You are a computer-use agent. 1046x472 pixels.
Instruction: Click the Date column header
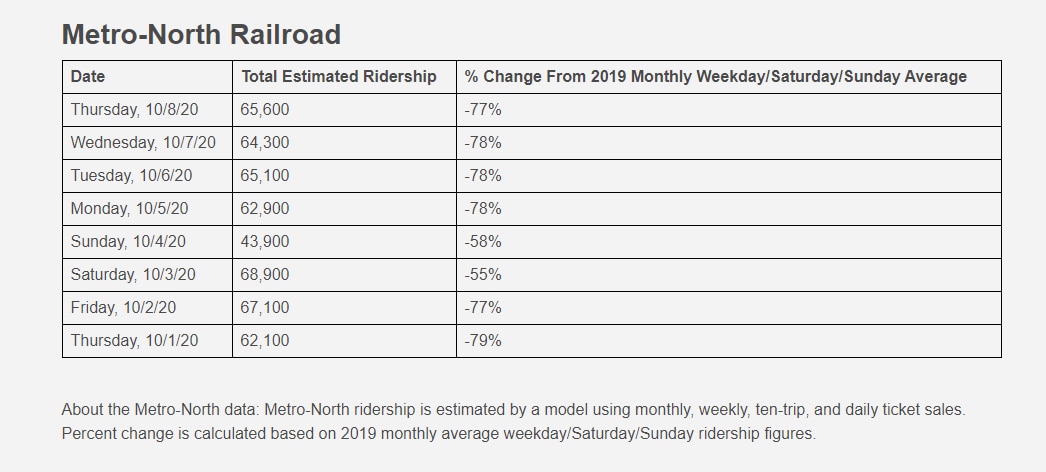[x=88, y=77]
